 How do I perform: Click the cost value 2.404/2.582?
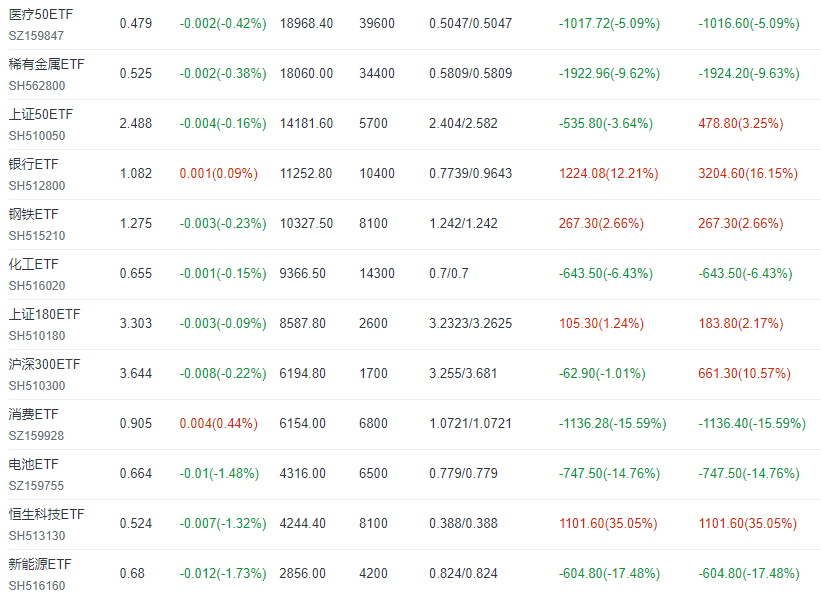[463, 124]
